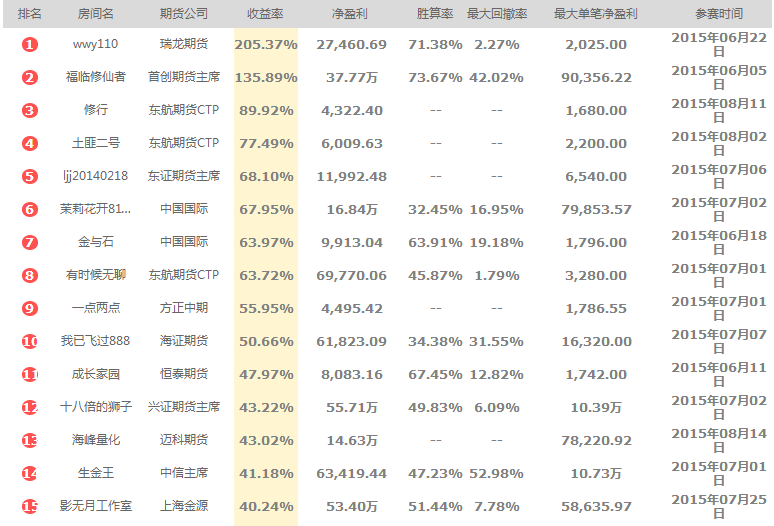Click the rank 15 red circle badge
The height and width of the screenshot is (526, 774).
click(x=30, y=506)
